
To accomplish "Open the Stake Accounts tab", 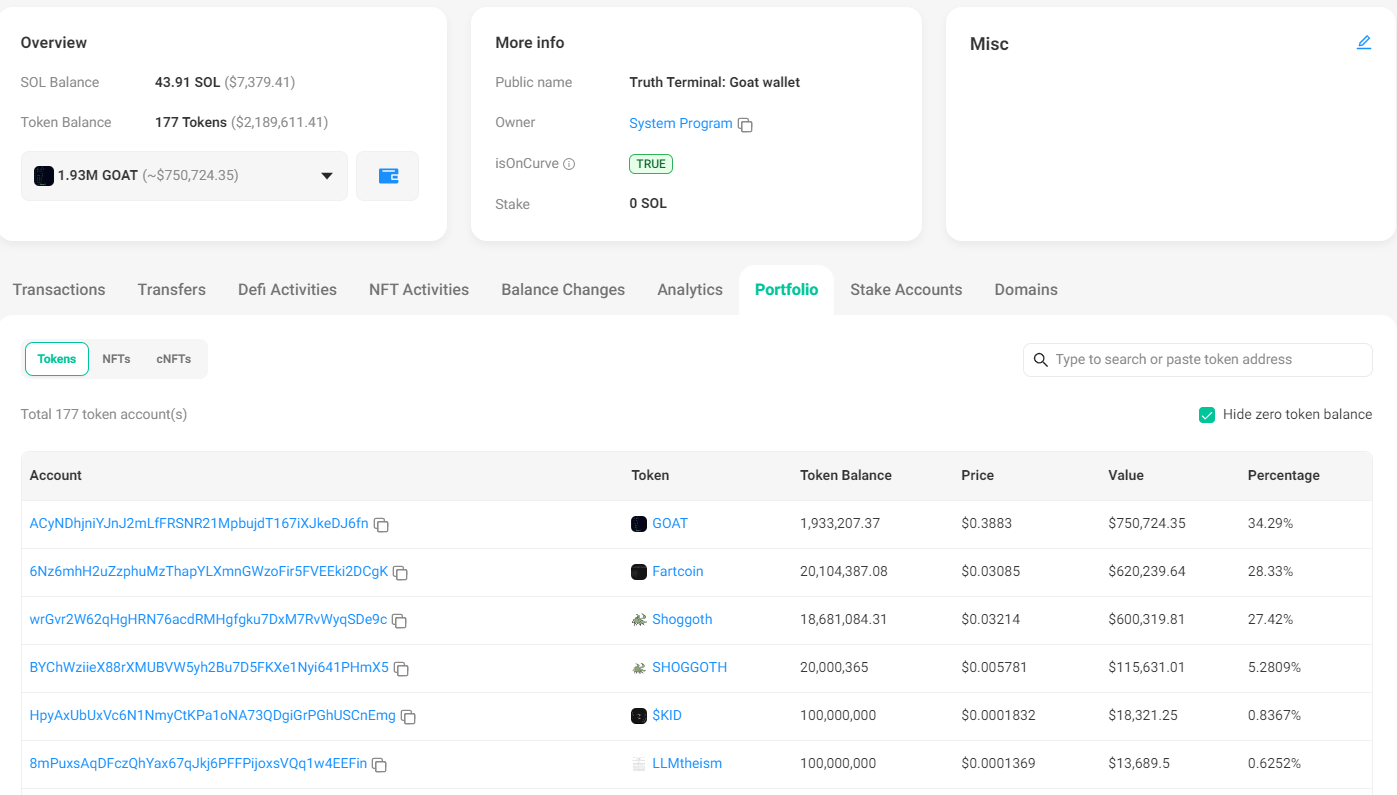I will (x=905, y=290).
